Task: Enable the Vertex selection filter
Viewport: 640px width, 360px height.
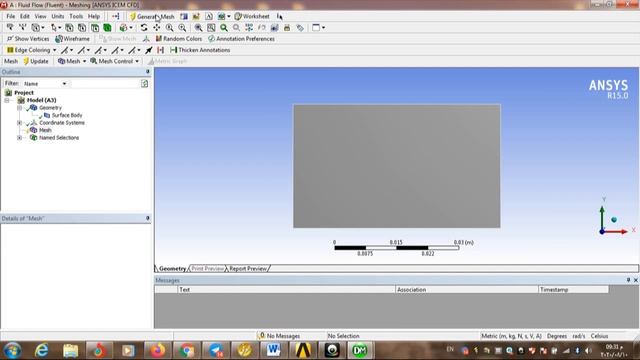Action: (x=69, y=28)
